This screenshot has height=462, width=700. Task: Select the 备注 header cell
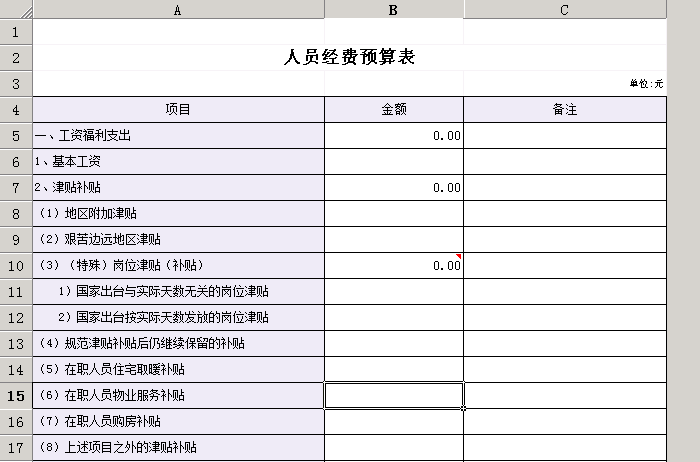point(564,109)
